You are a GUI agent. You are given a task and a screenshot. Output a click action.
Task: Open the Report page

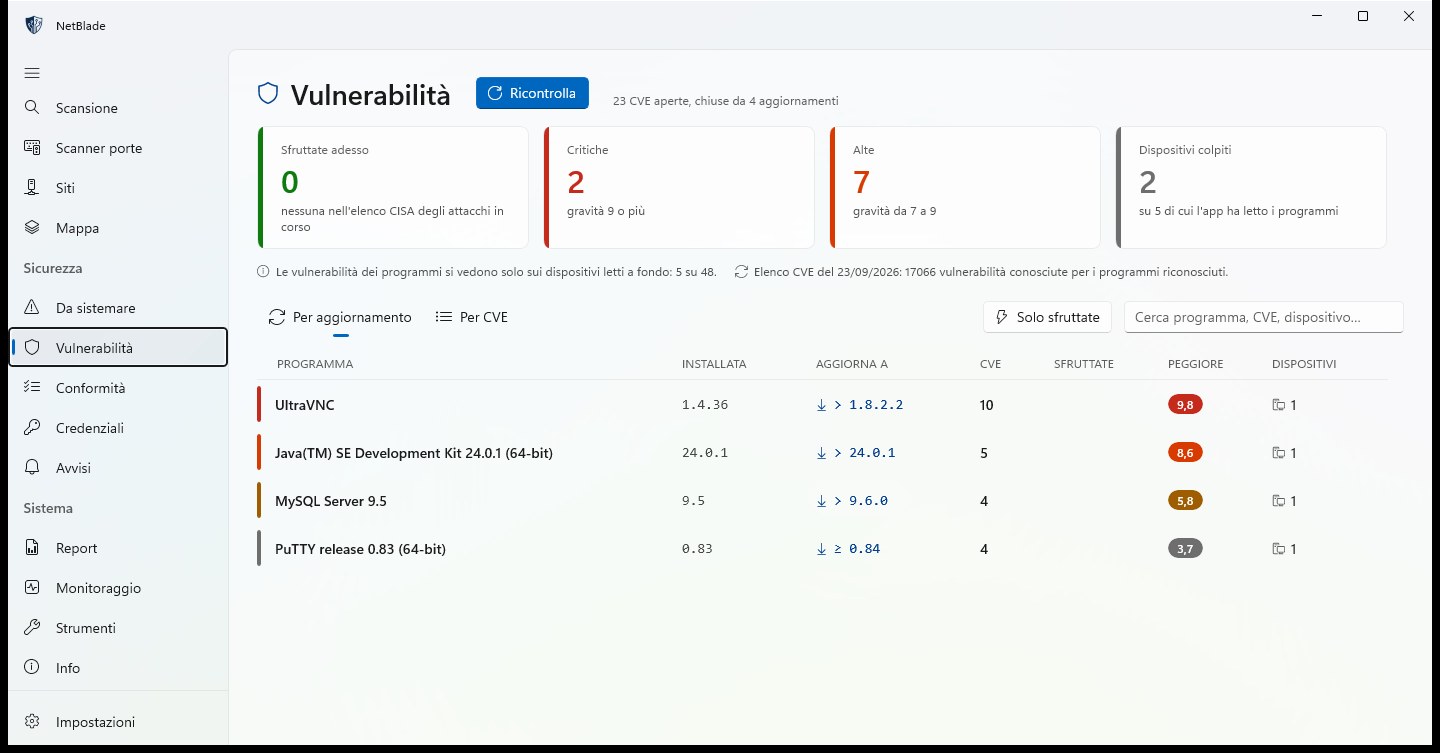point(118,548)
